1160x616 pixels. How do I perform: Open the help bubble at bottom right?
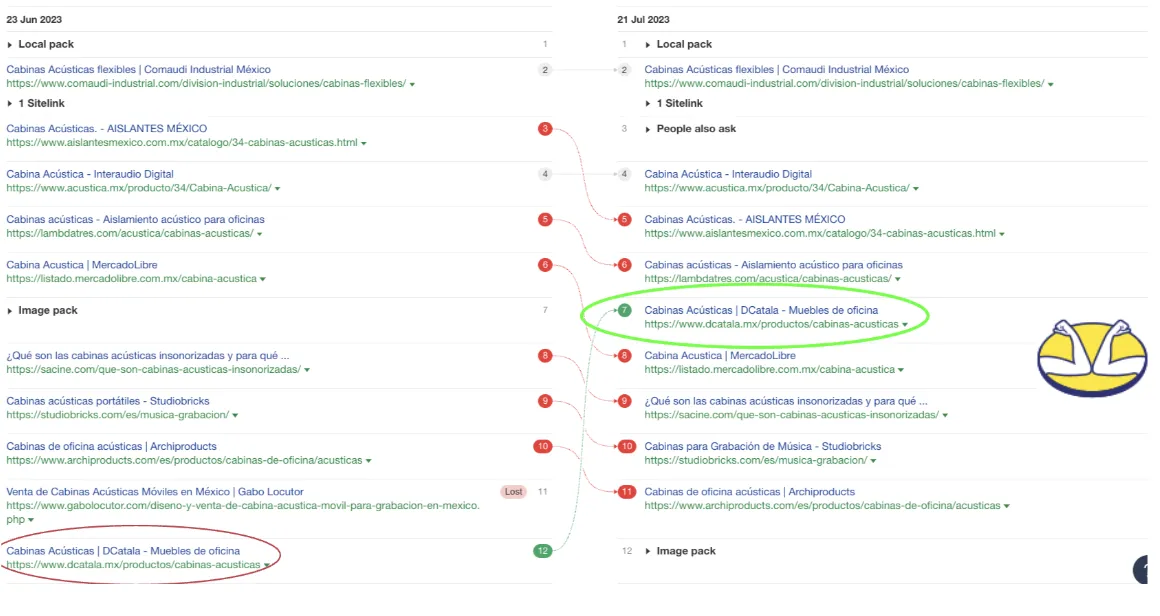[x=1142, y=569]
